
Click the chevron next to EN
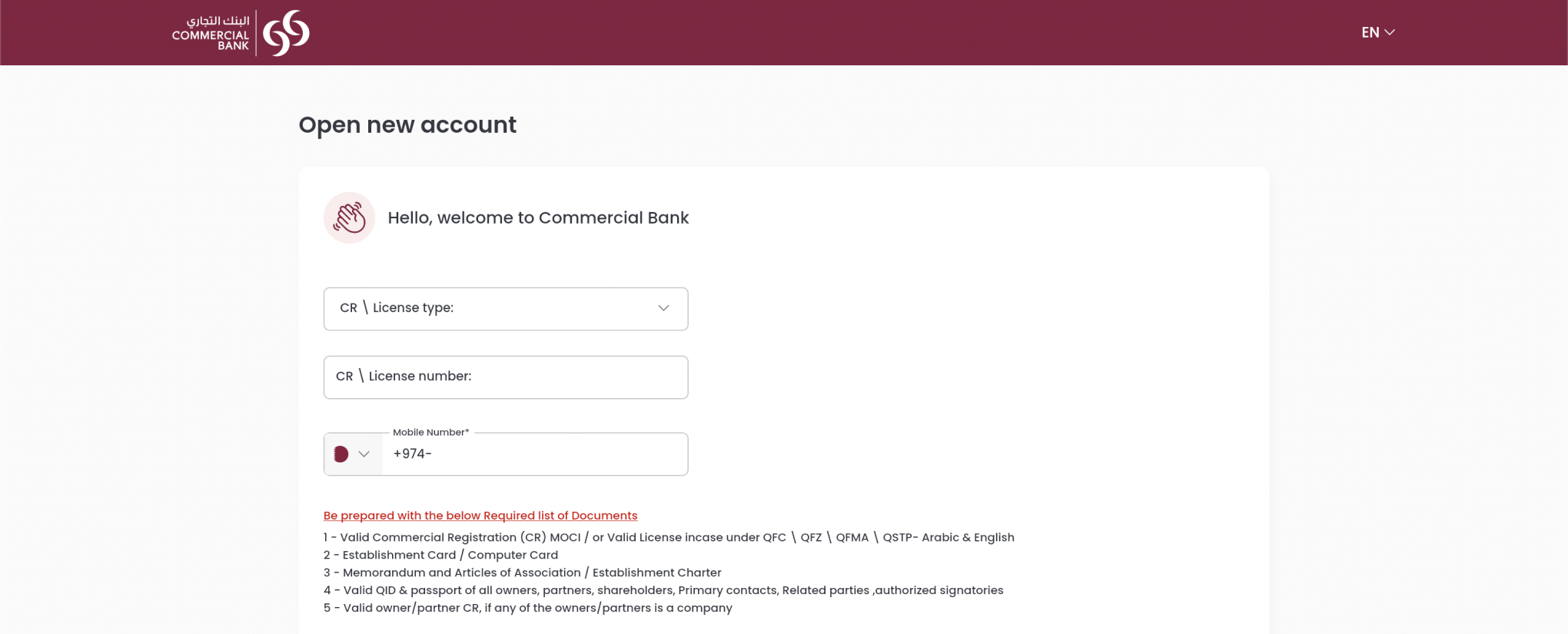pos(1390,32)
